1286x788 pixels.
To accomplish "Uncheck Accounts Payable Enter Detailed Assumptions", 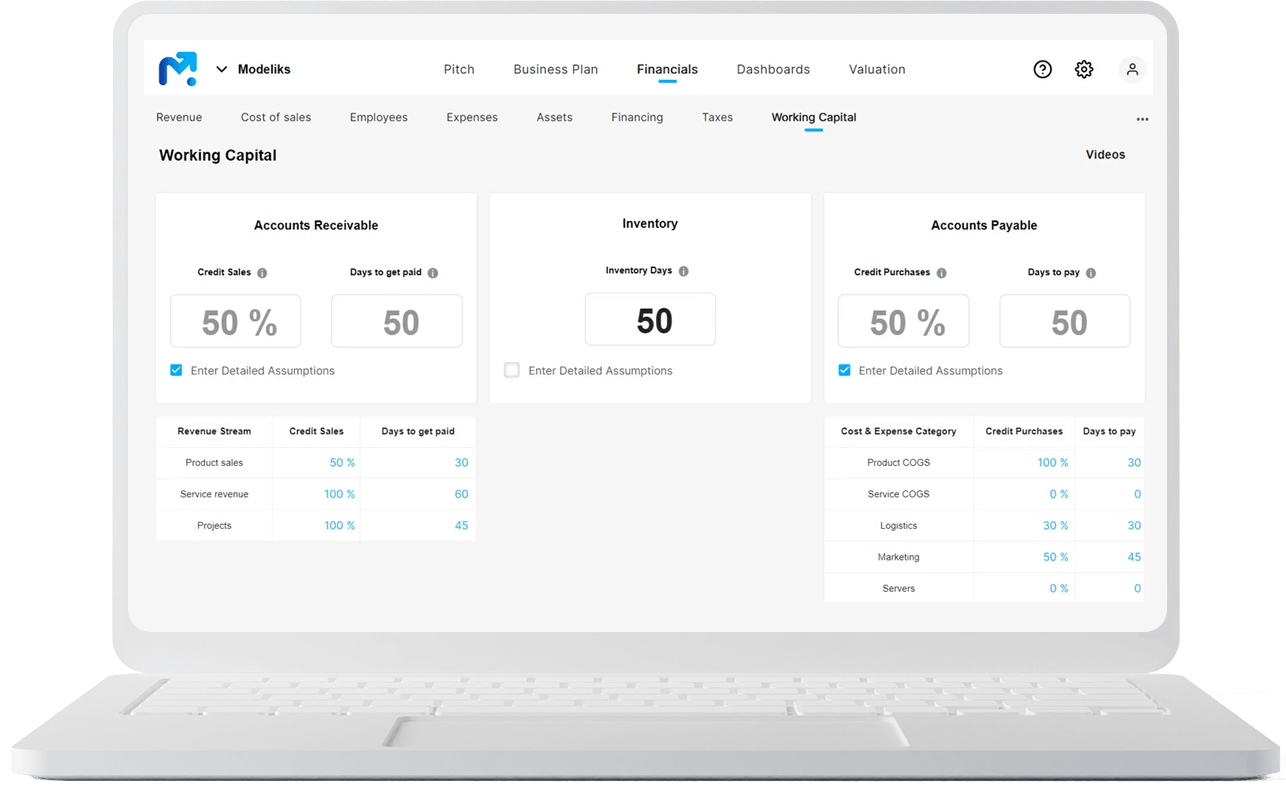I will click(x=844, y=370).
